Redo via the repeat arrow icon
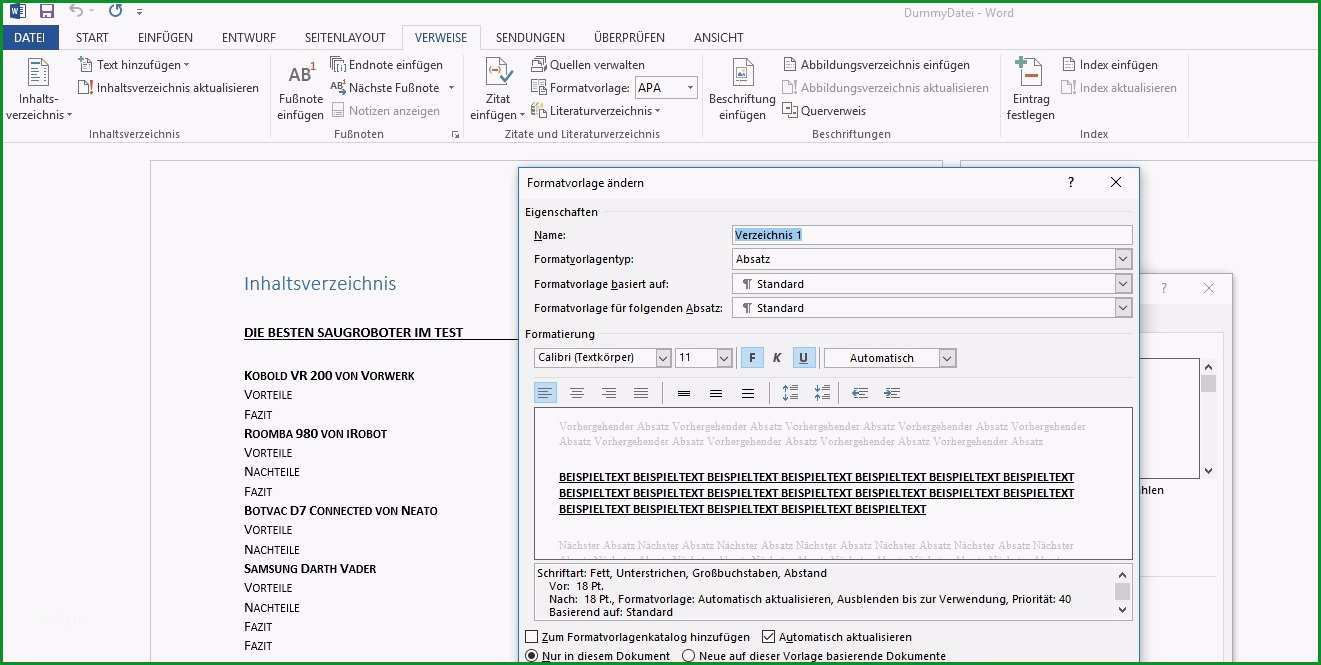Image resolution: width=1321 pixels, height=665 pixels. click(x=115, y=12)
